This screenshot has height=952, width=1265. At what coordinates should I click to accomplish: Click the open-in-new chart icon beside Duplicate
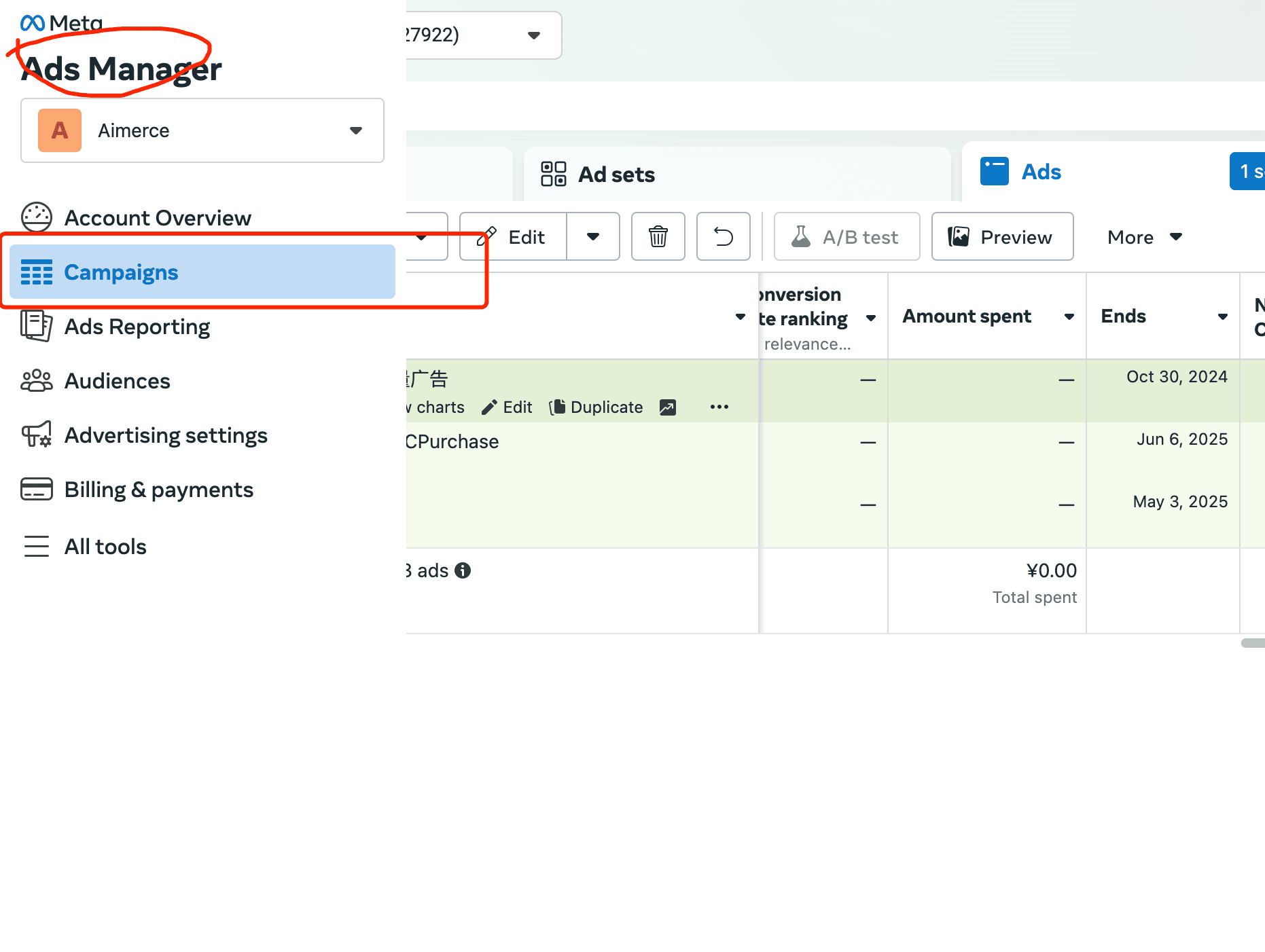667,407
